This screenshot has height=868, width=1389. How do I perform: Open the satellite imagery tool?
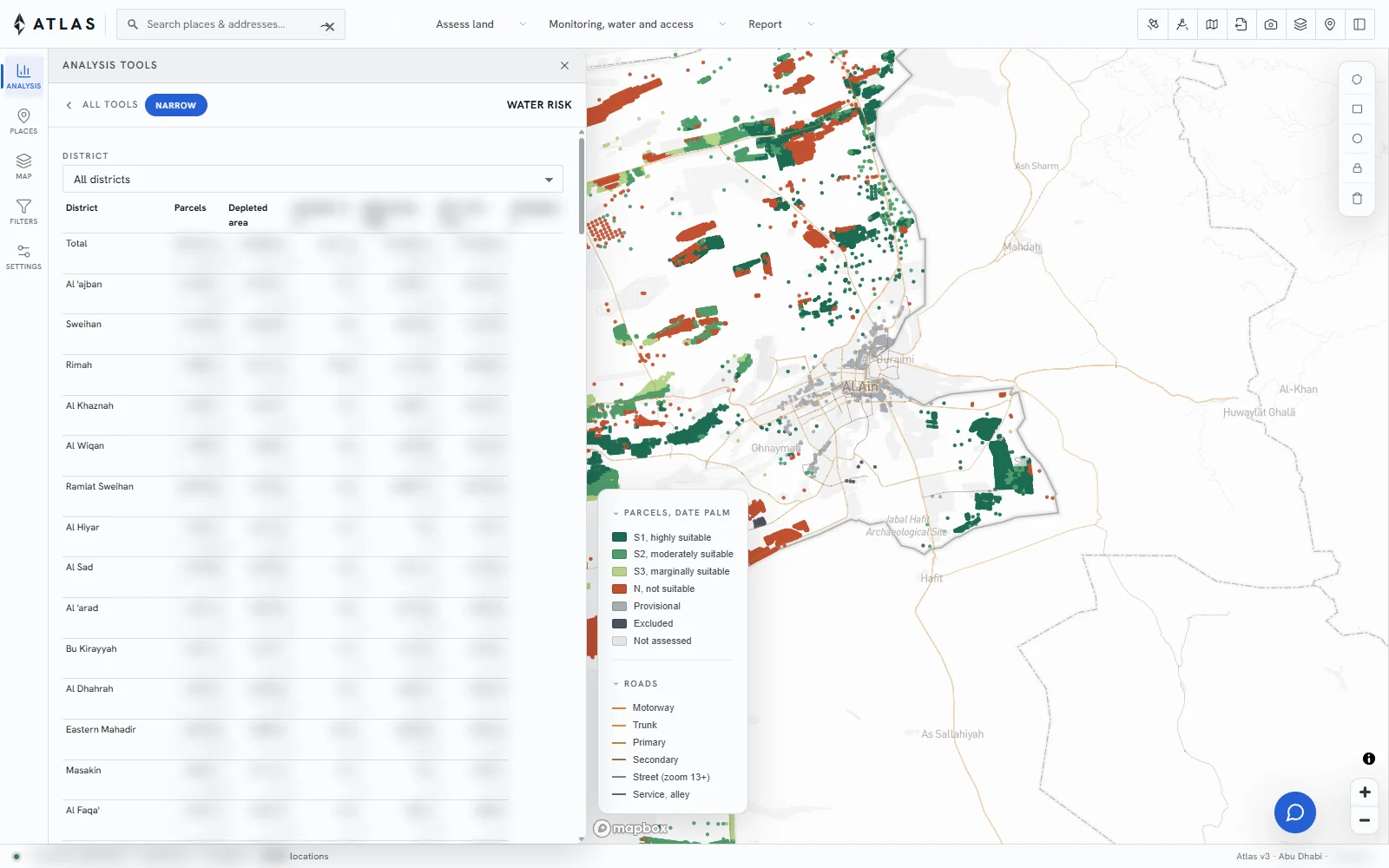point(1153,24)
